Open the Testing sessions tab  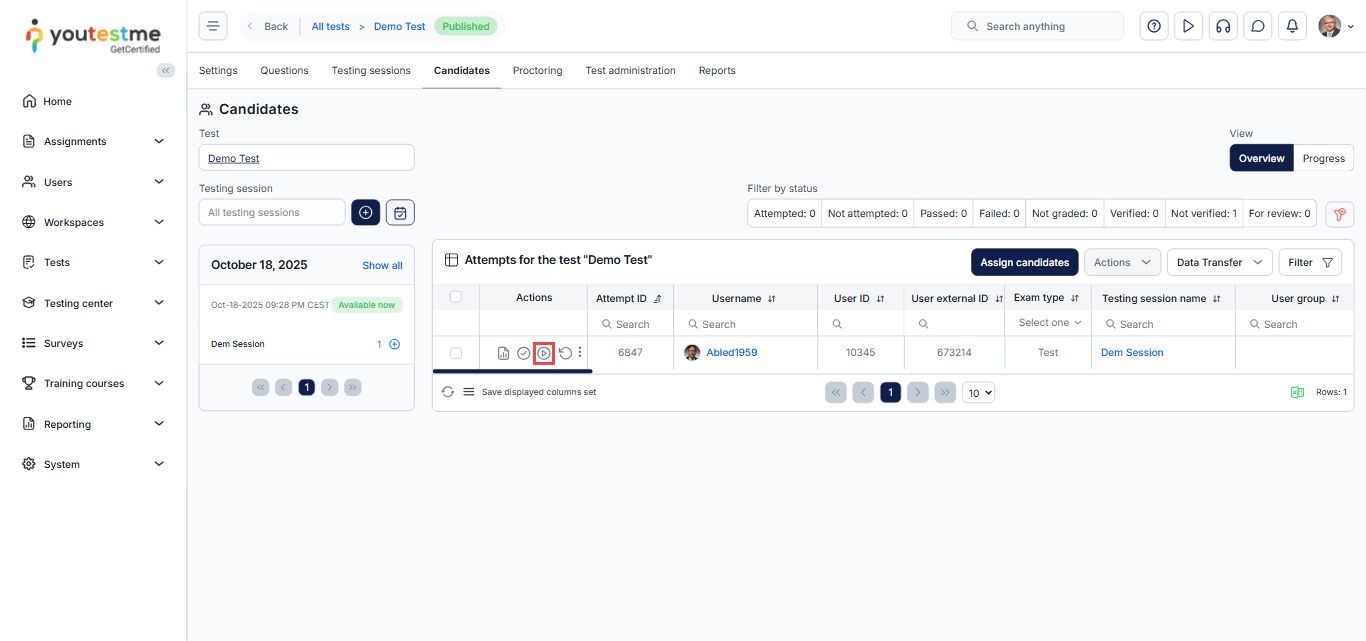(371, 71)
